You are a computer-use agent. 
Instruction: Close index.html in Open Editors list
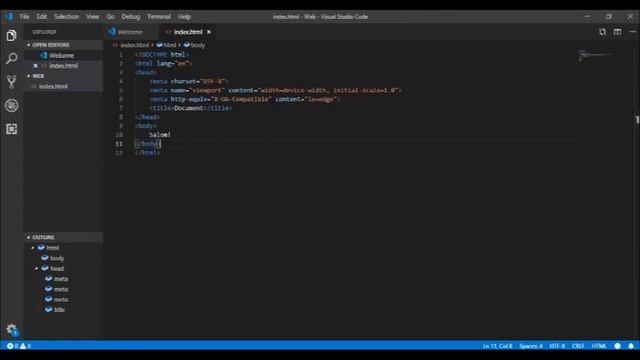point(36,66)
